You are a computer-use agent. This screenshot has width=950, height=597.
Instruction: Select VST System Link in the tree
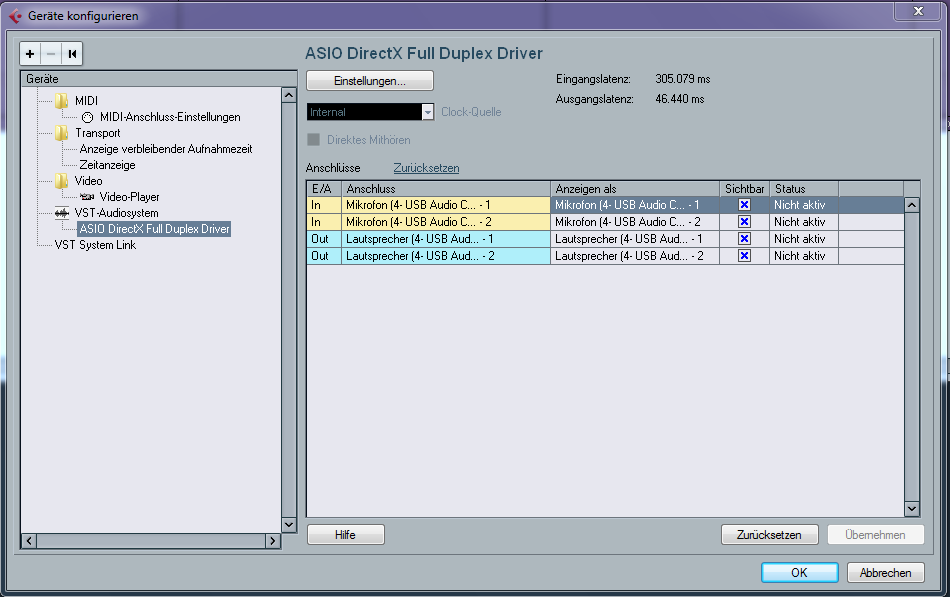[95, 245]
